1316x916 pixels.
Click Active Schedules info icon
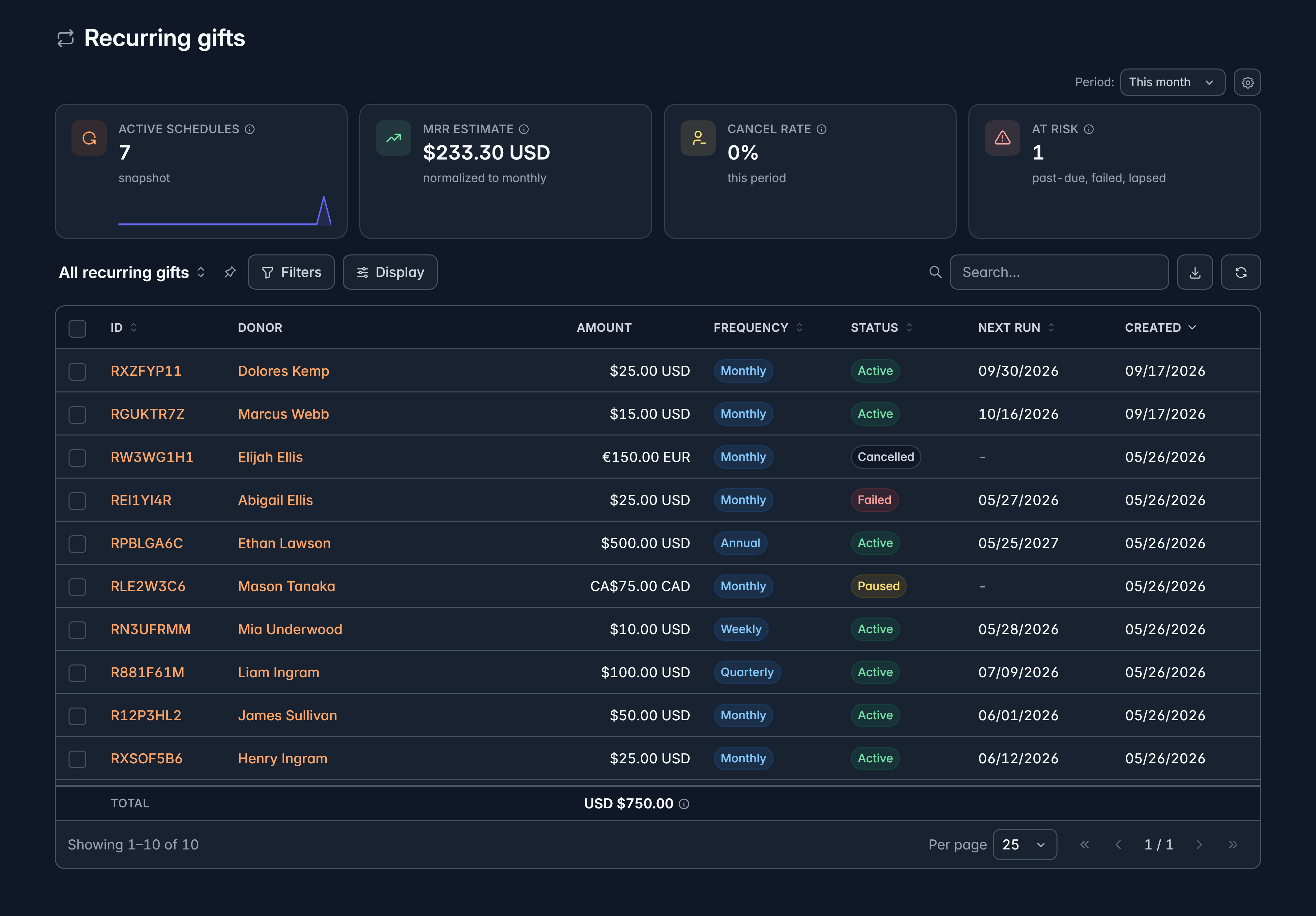pyautogui.click(x=250, y=130)
